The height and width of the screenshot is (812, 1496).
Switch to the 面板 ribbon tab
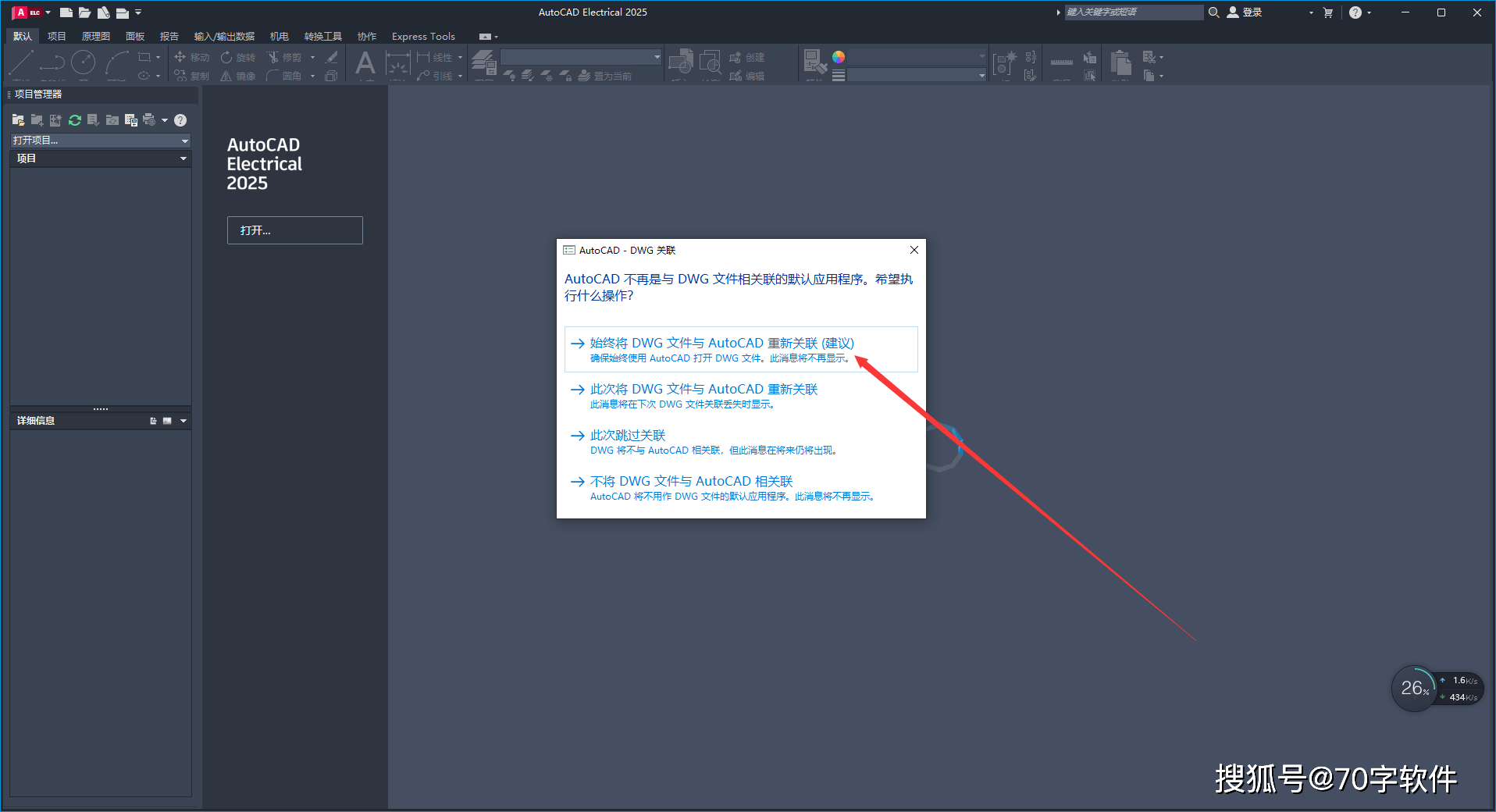point(135,37)
